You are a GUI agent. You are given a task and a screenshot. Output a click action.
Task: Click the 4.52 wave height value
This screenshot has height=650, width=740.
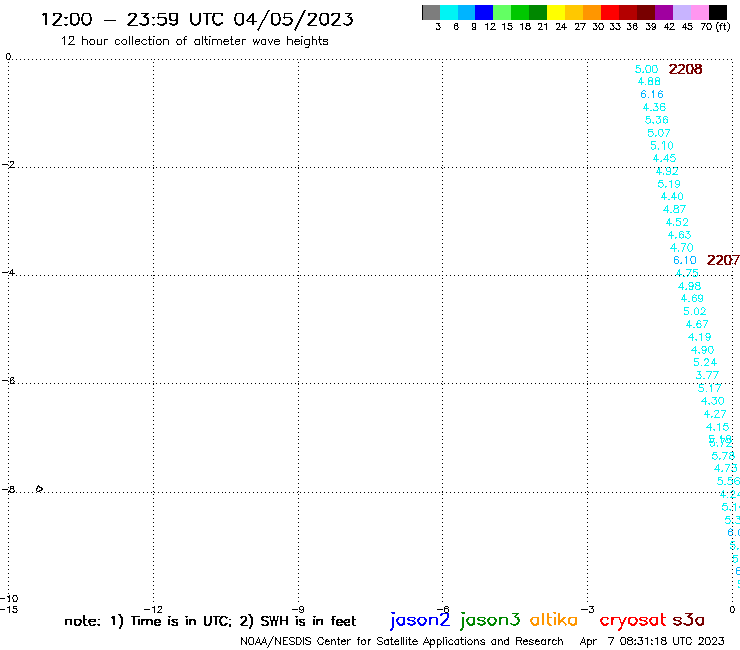pos(677,222)
